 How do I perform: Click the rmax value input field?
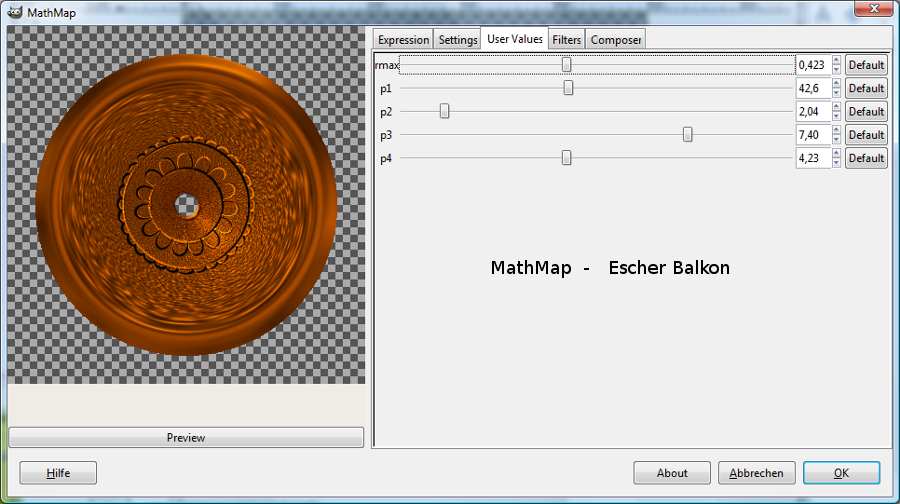pyautogui.click(x=812, y=65)
